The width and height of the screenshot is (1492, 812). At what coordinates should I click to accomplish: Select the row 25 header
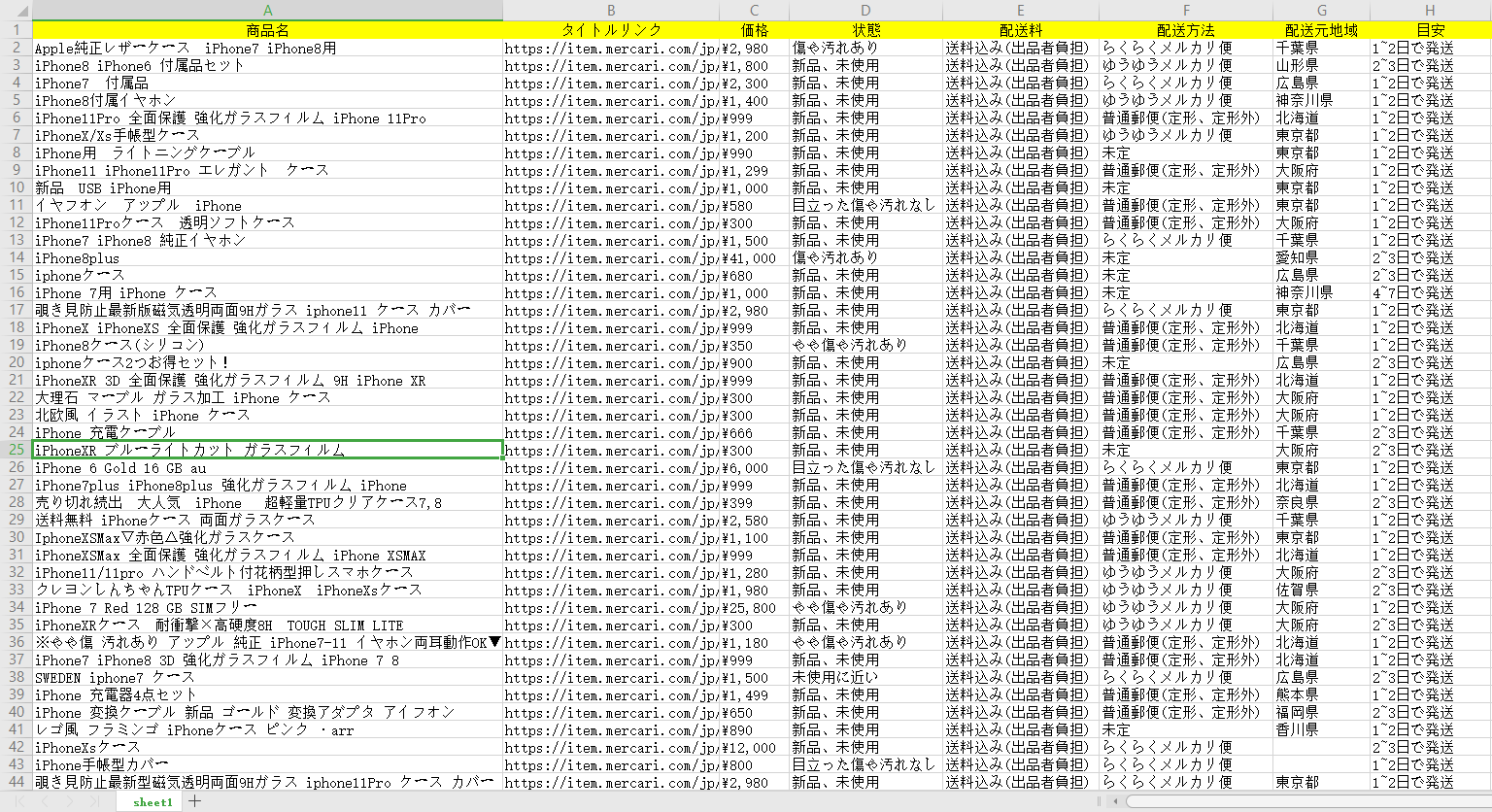point(16,450)
